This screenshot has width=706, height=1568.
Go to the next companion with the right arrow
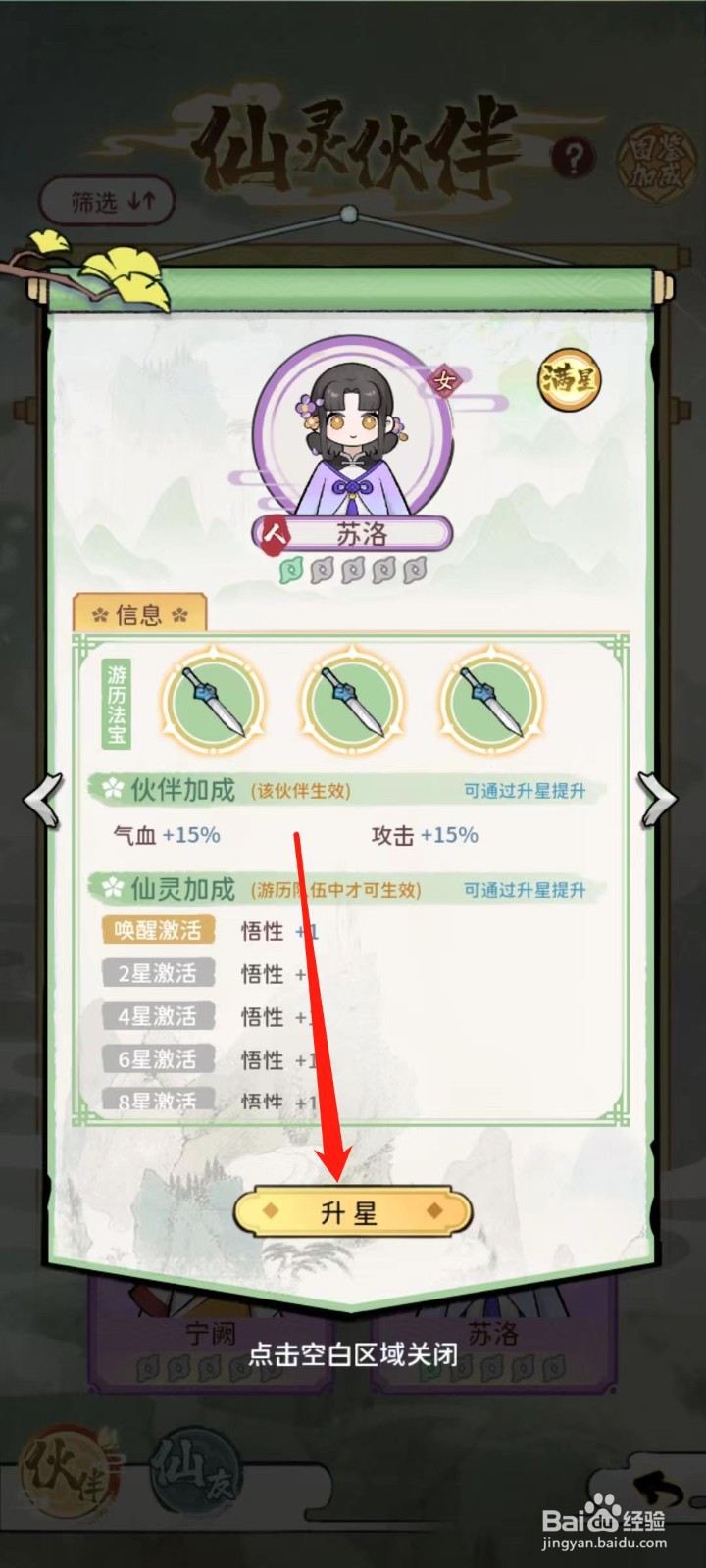point(658,800)
